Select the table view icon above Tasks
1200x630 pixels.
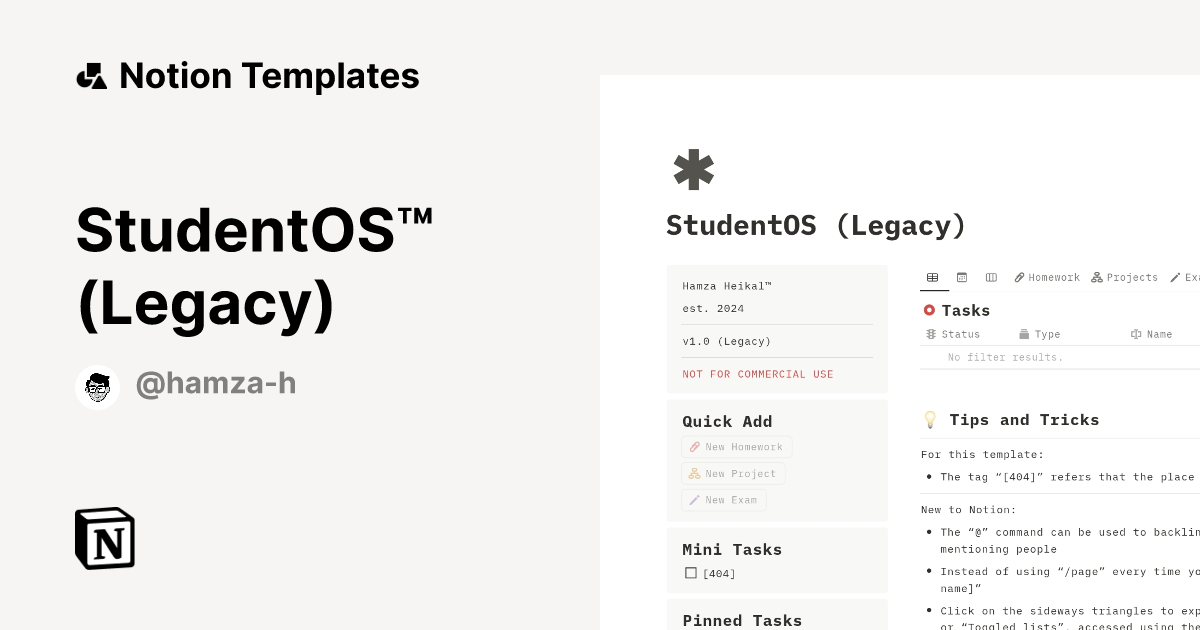tap(933, 277)
